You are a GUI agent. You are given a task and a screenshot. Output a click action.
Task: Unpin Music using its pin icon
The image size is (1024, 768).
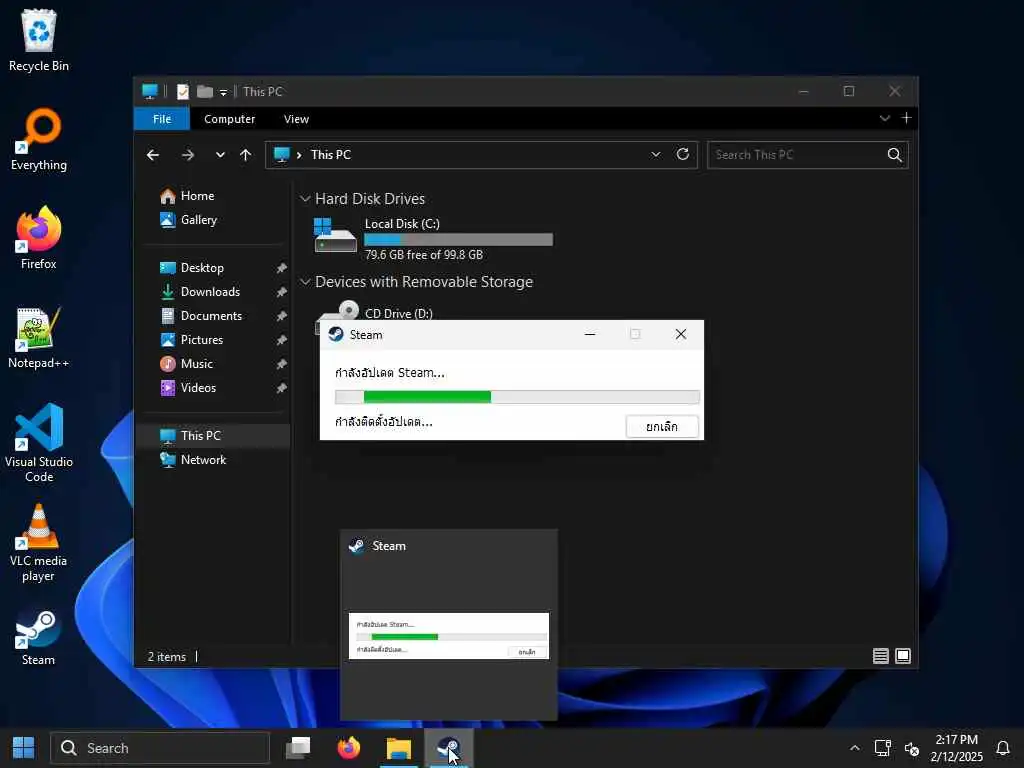pyautogui.click(x=281, y=364)
